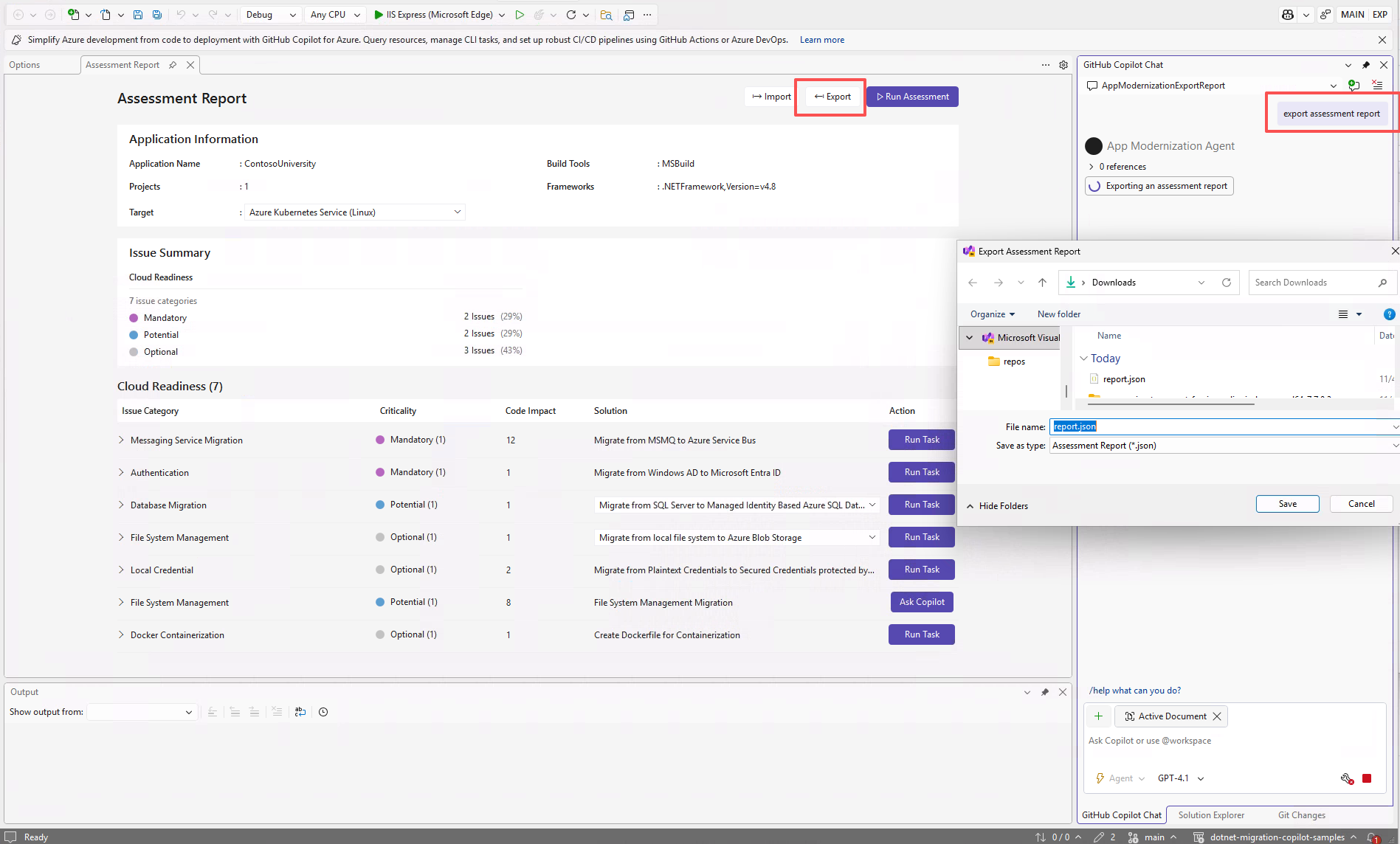Click the clear chat threads icon
This screenshot has height=844, width=1400.
click(1377, 86)
